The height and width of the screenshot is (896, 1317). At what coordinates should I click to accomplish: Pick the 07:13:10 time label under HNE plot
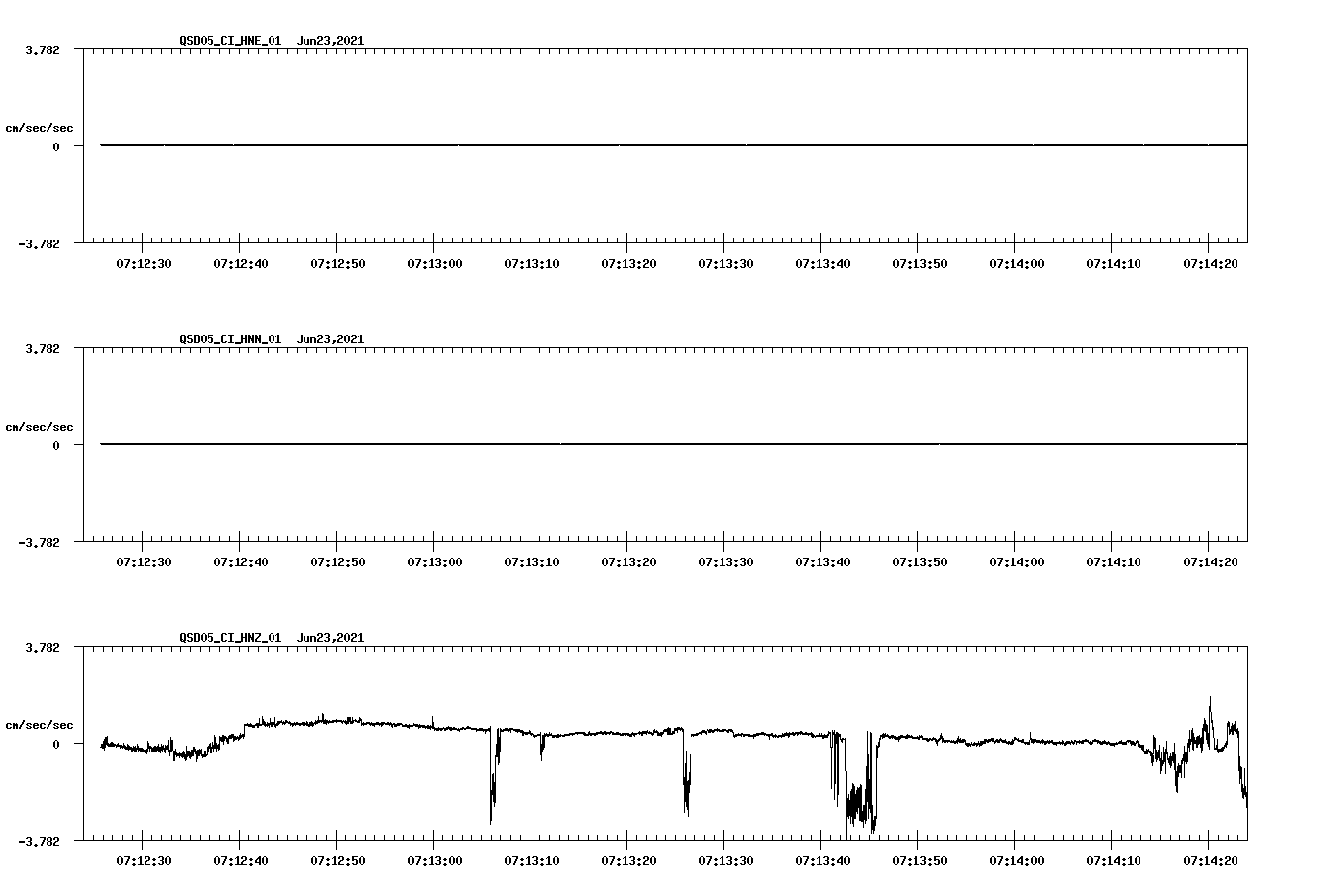pos(531,263)
